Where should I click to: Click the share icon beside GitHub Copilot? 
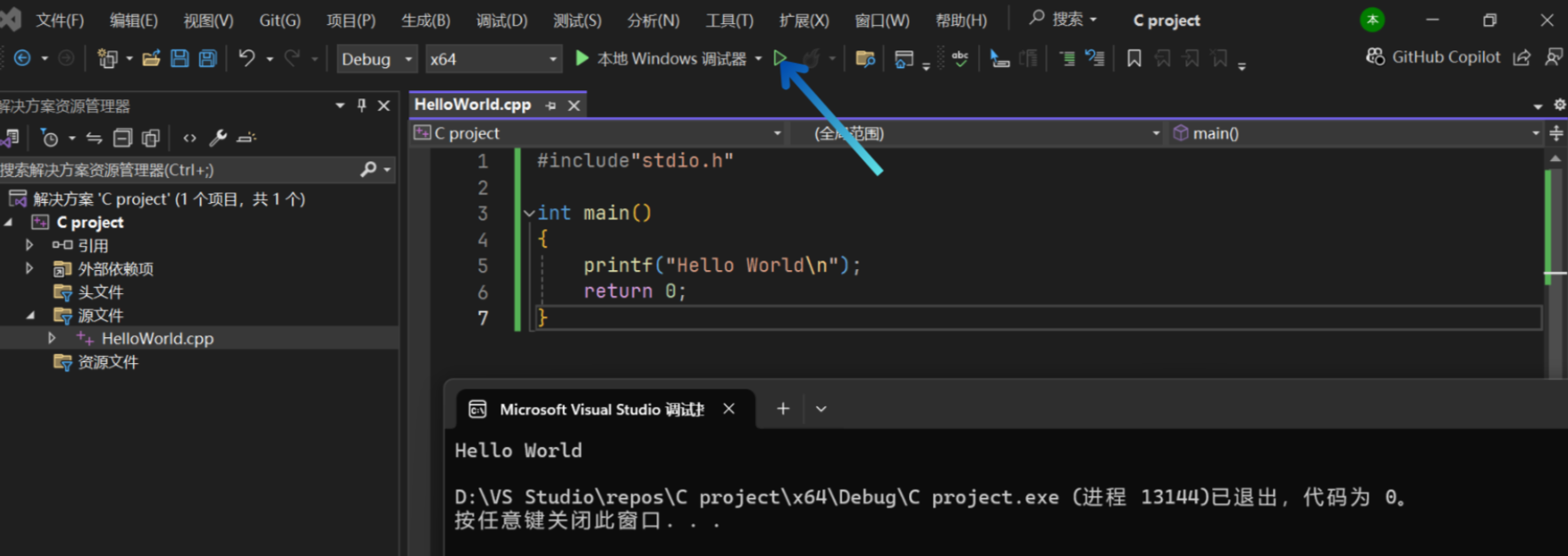[1522, 58]
